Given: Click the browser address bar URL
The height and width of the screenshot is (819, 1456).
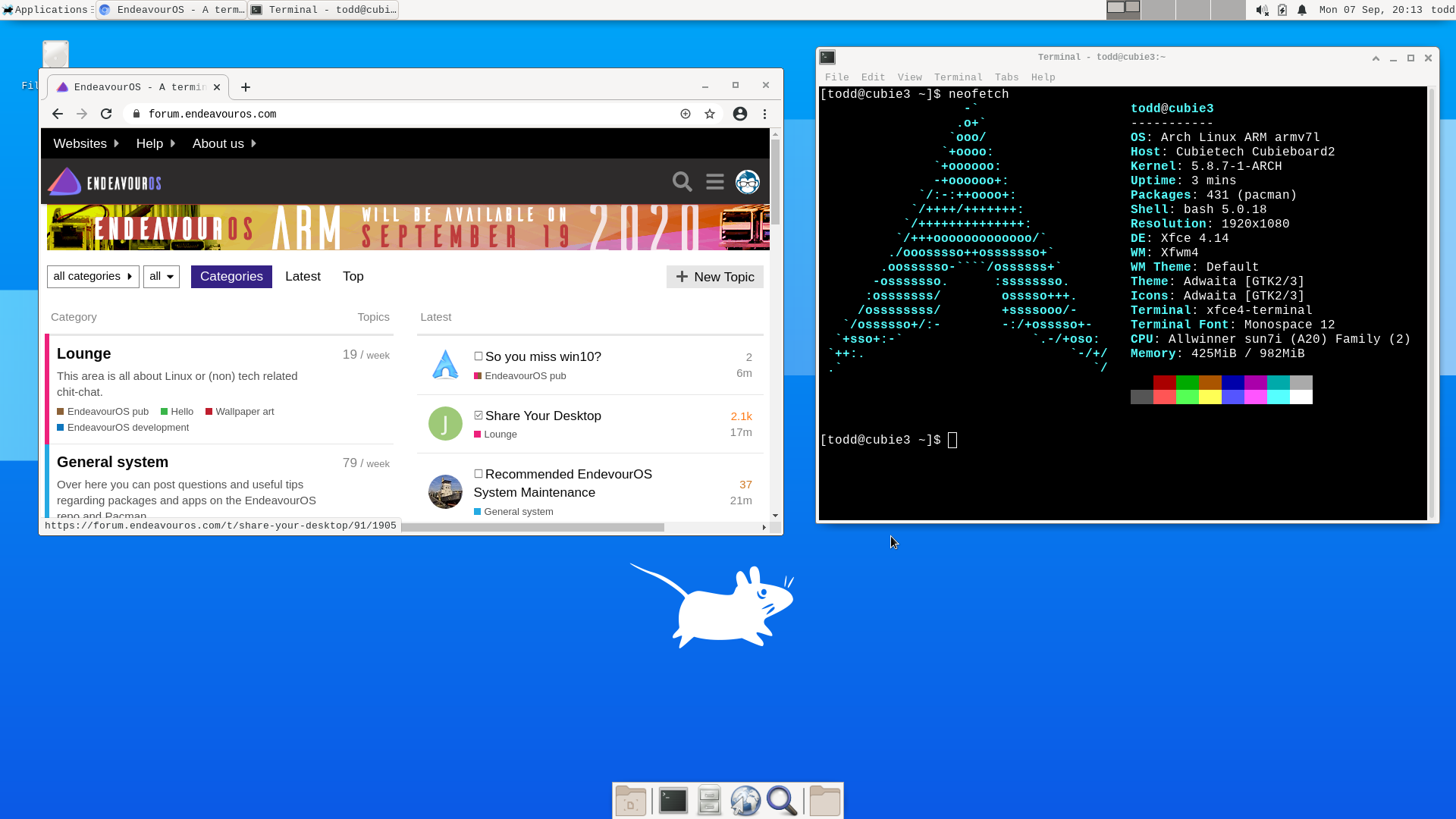Looking at the screenshot, I should [212, 114].
